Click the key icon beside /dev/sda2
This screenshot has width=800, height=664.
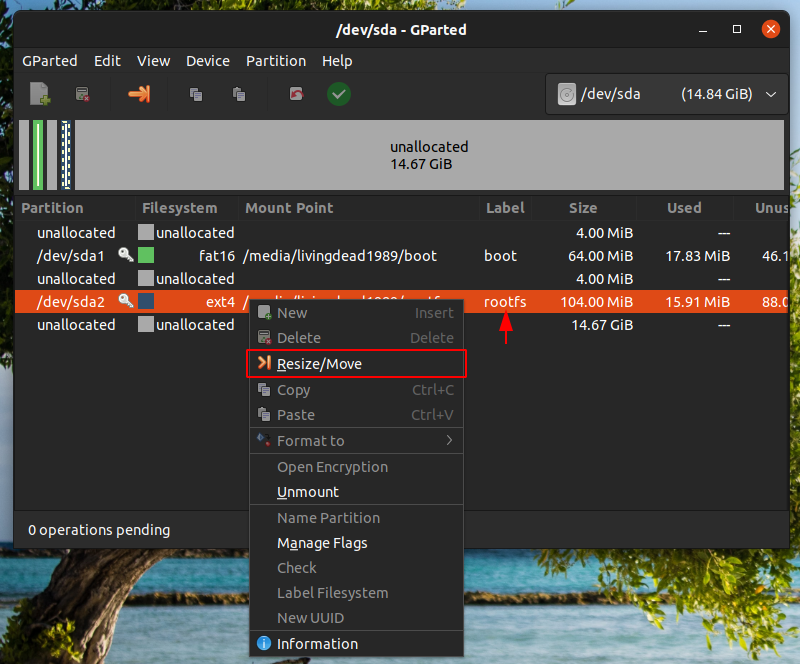click(126, 301)
